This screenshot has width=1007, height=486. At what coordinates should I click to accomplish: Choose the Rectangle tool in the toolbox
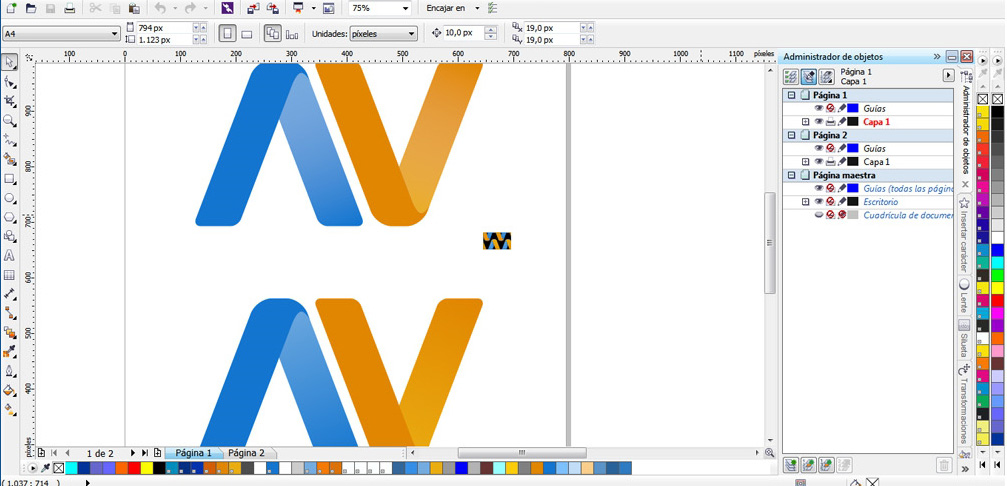pyautogui.click(x=10, y=179)
